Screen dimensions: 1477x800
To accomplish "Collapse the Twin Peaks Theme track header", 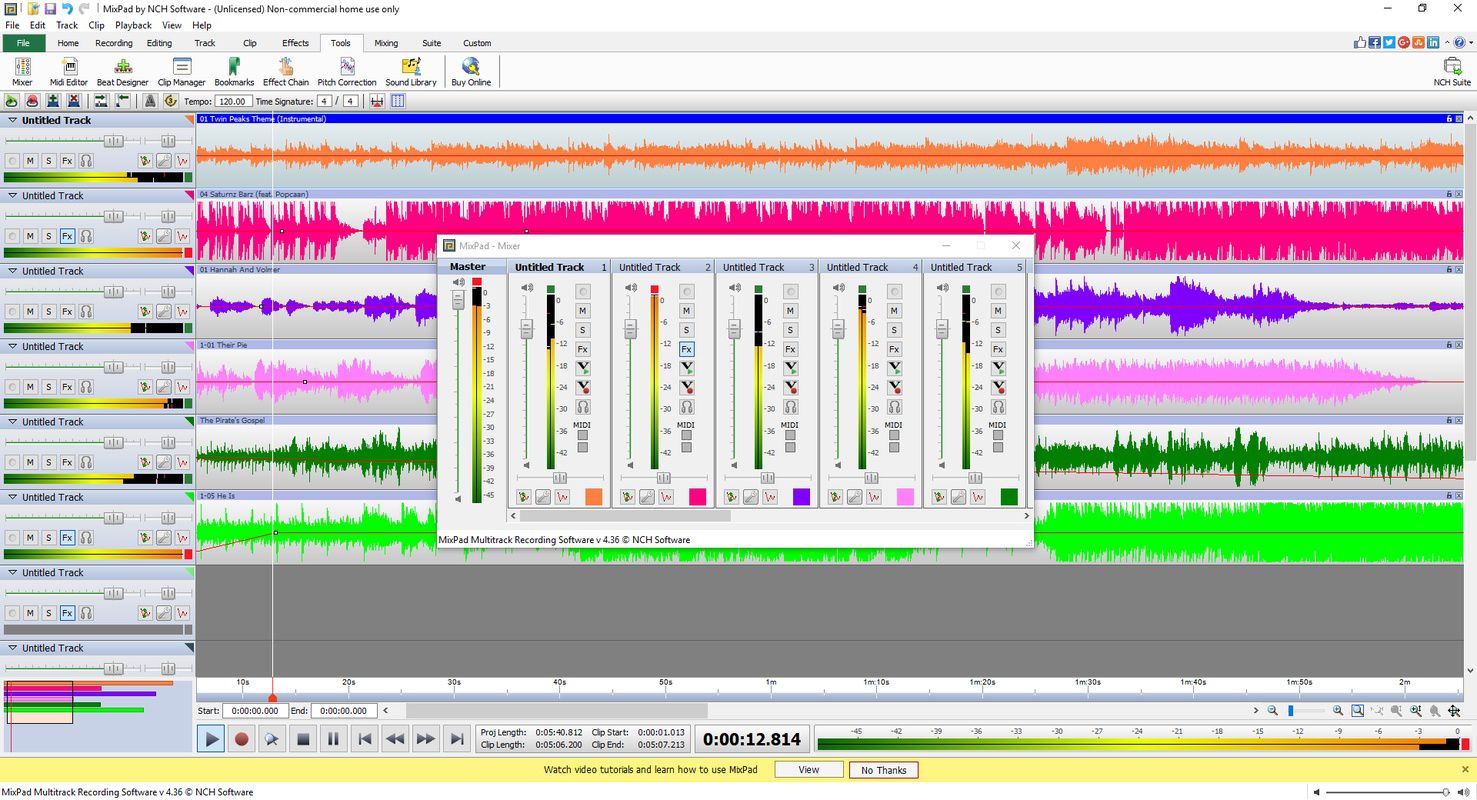I will (13, 120).
